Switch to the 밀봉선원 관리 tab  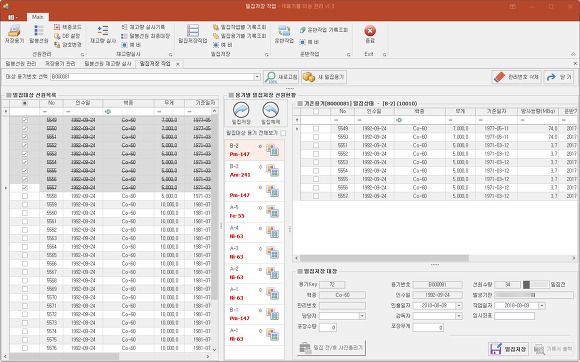pos(21,64)
